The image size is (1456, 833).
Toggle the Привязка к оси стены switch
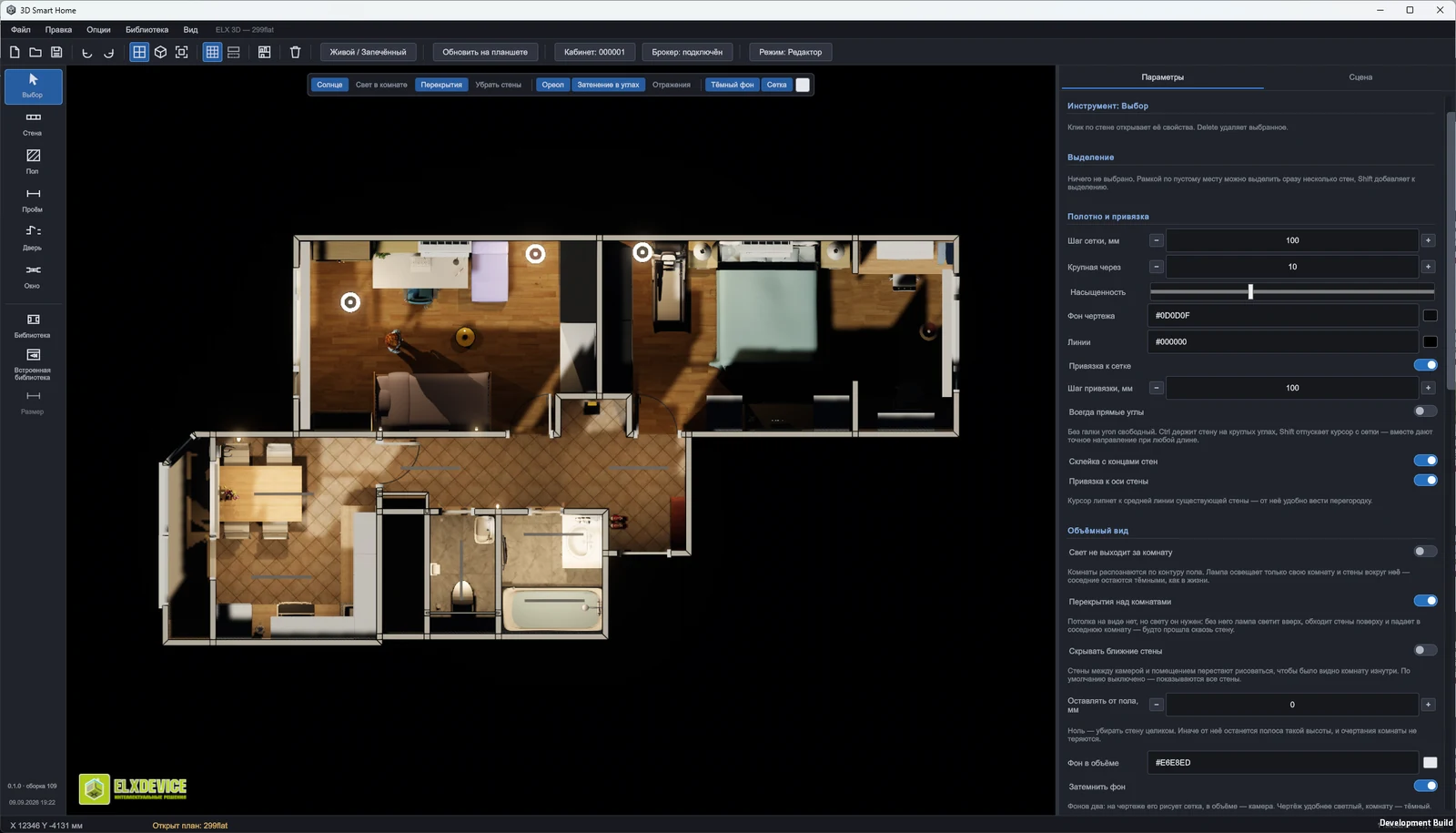[1425, 481]
